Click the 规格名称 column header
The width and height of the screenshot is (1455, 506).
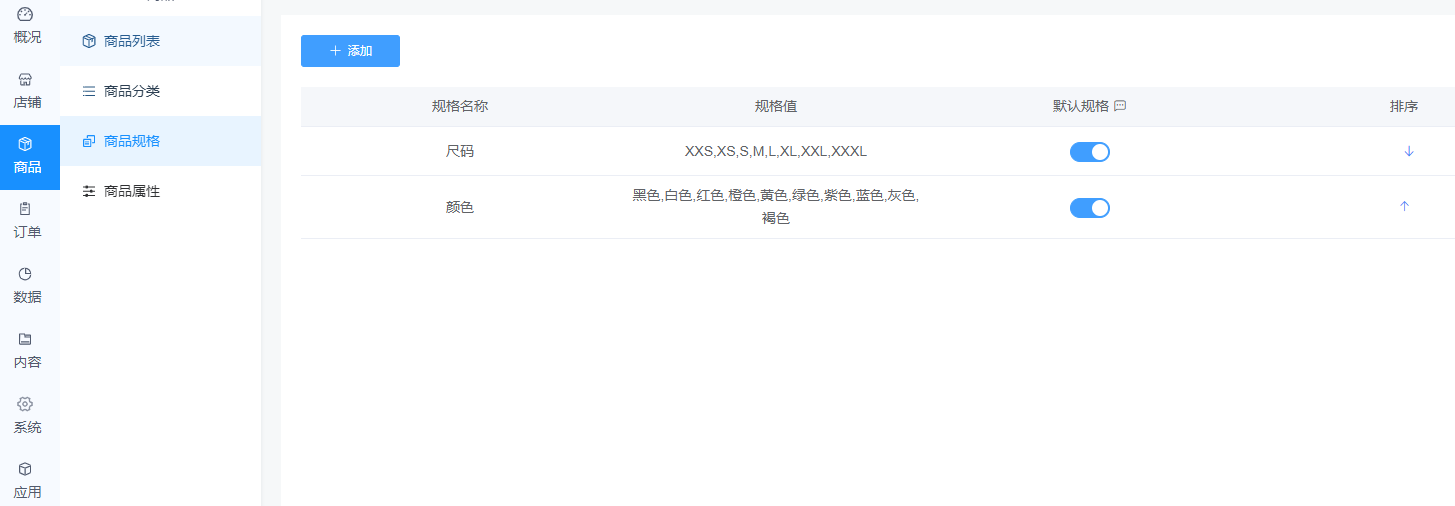click(460, 106)
